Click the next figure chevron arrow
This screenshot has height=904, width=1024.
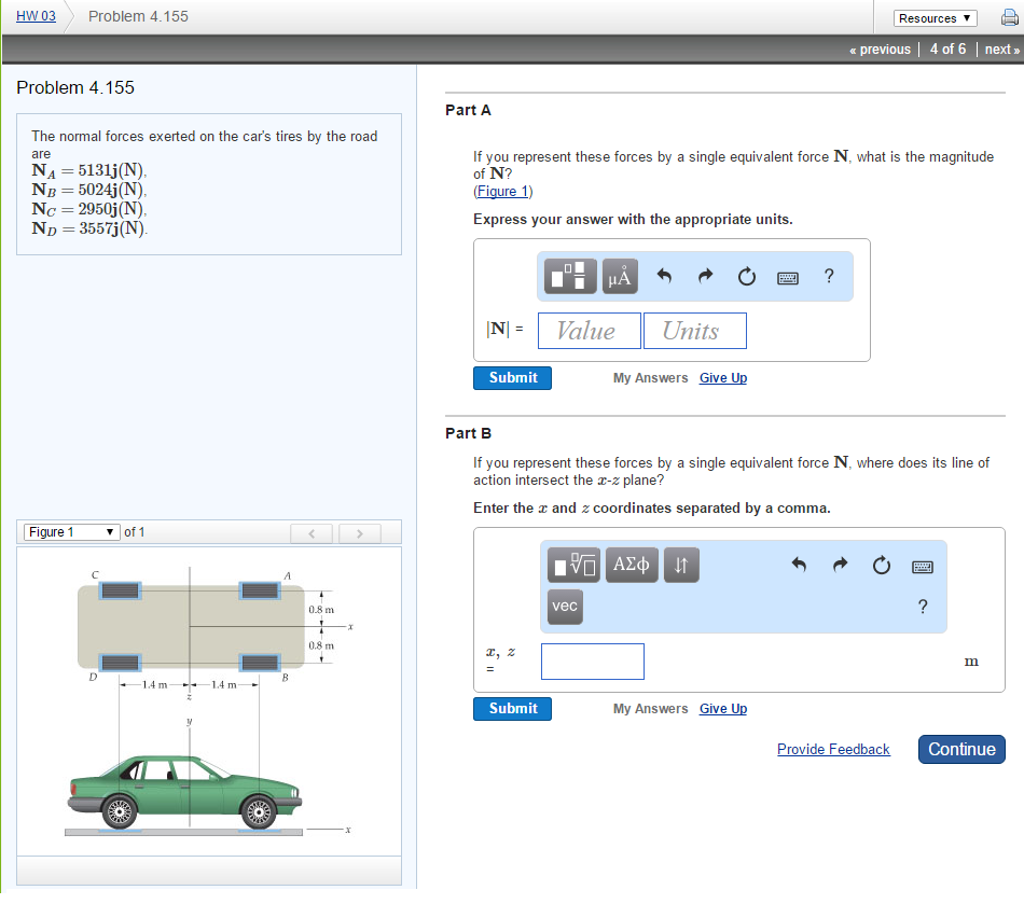359,532
